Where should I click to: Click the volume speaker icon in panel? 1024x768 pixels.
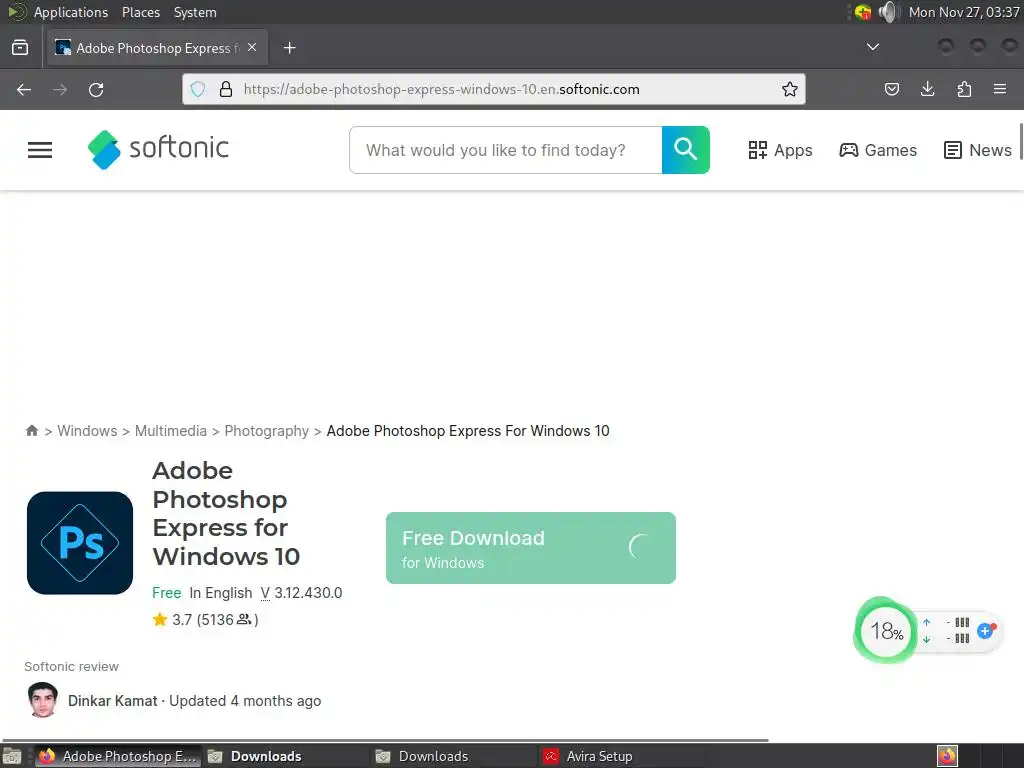point(888,12)
